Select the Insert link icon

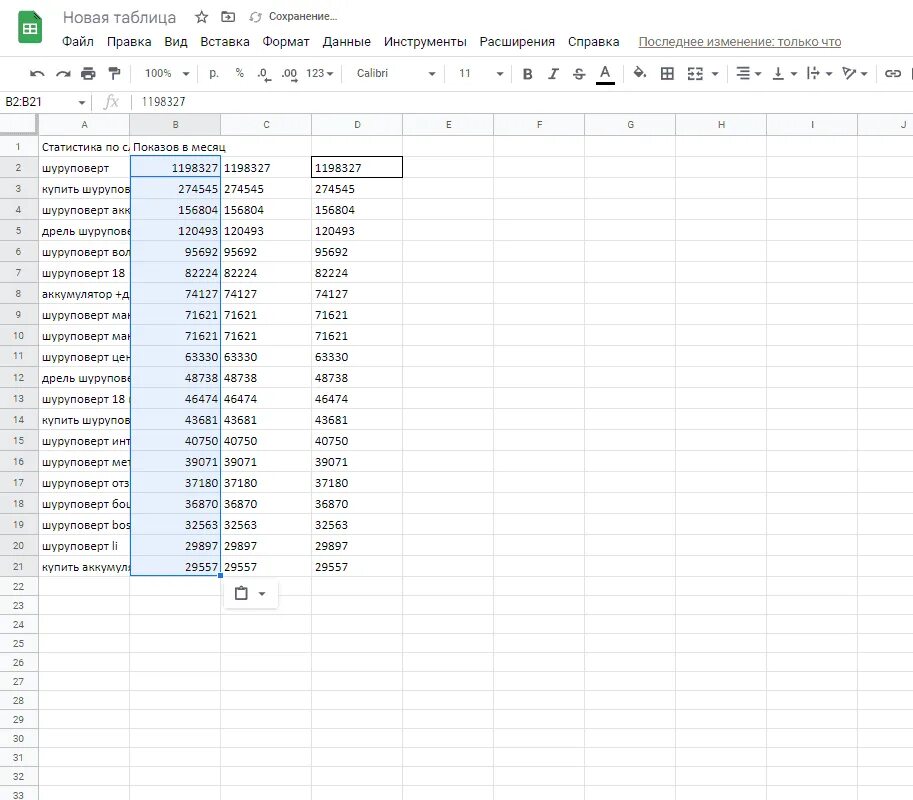pos(894,73)
